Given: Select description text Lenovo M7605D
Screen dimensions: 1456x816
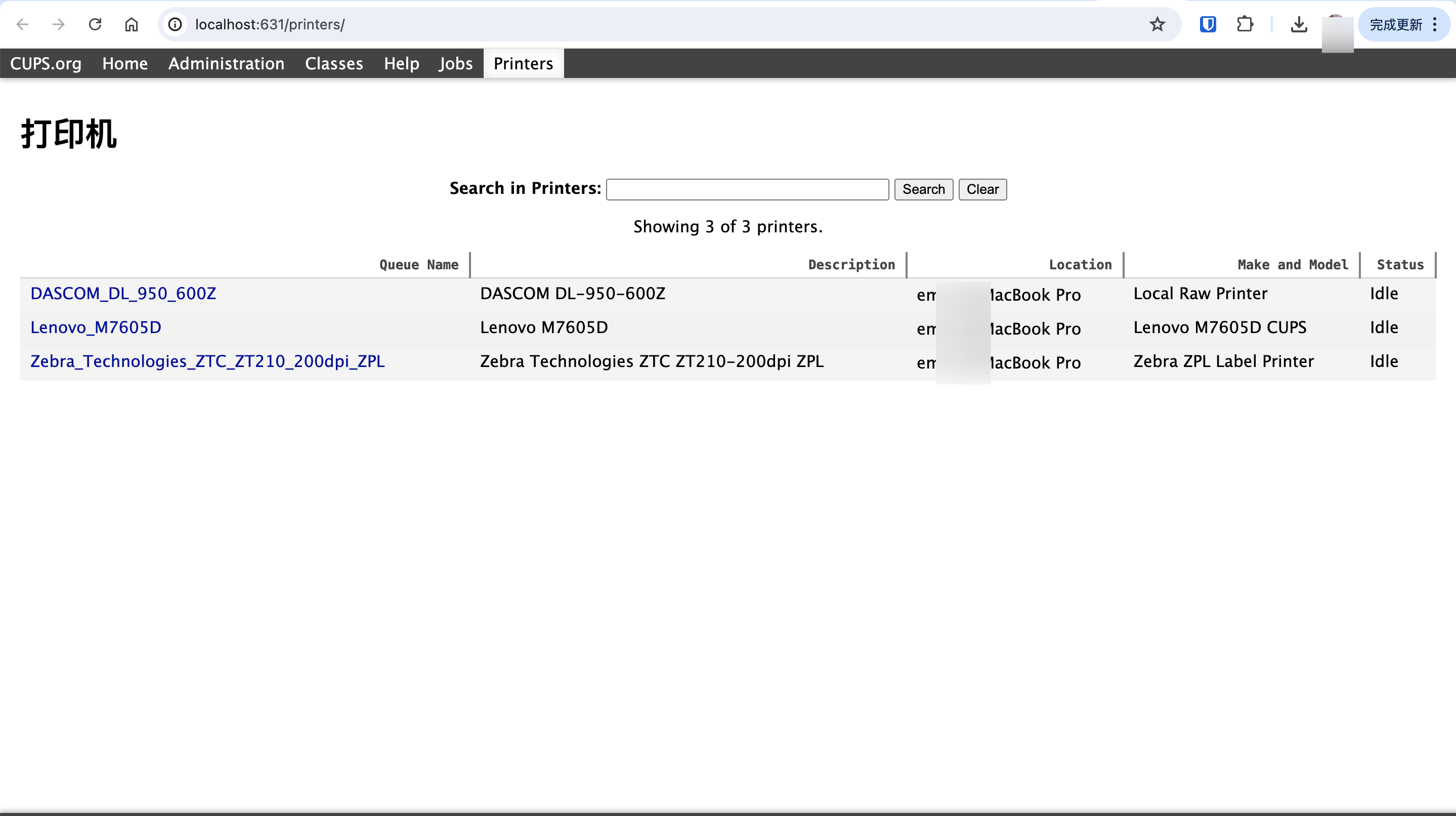Looking at the screenshot, I should coord(544,328).
